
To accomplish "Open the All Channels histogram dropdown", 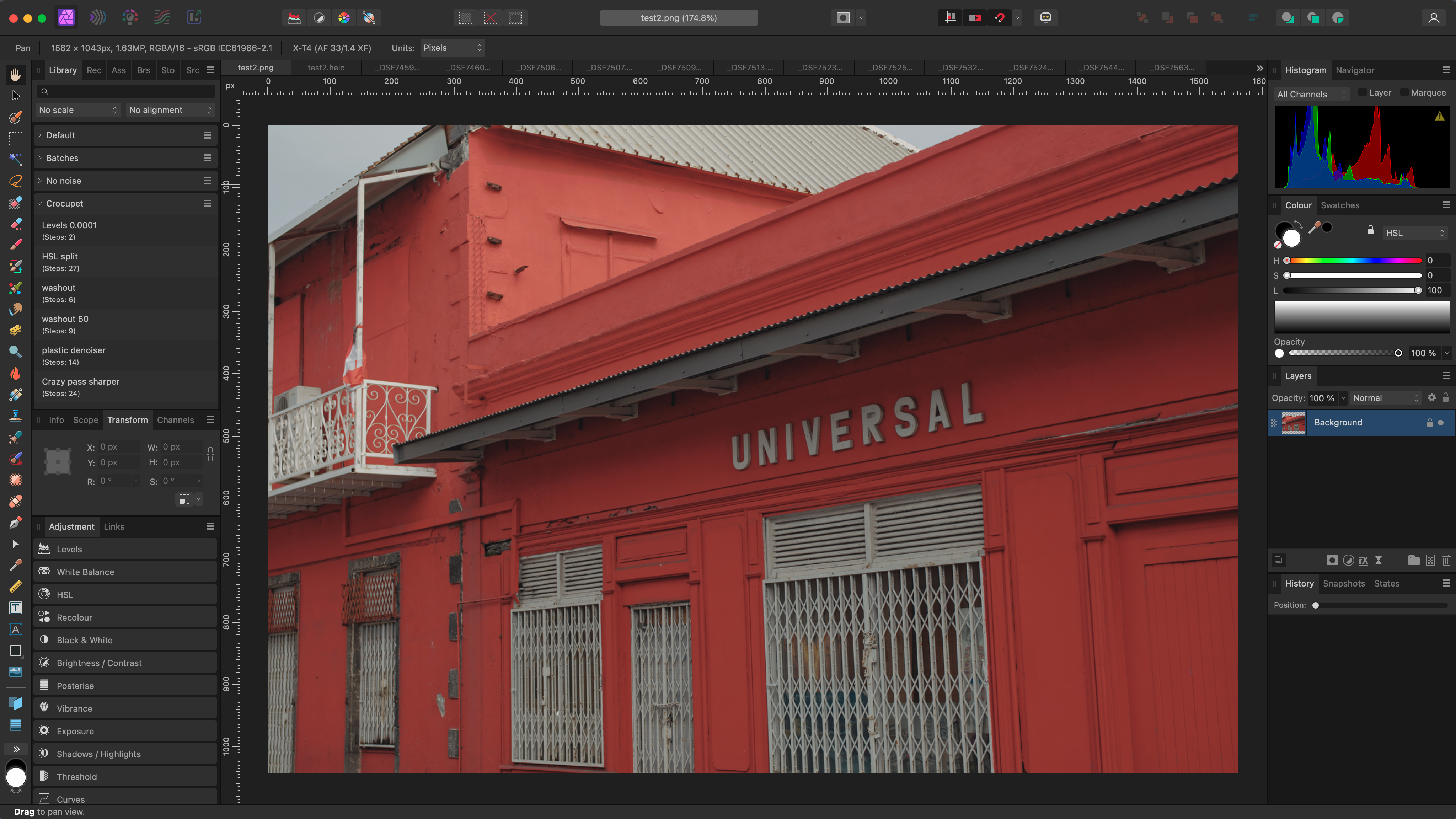I will (1311, 95).
